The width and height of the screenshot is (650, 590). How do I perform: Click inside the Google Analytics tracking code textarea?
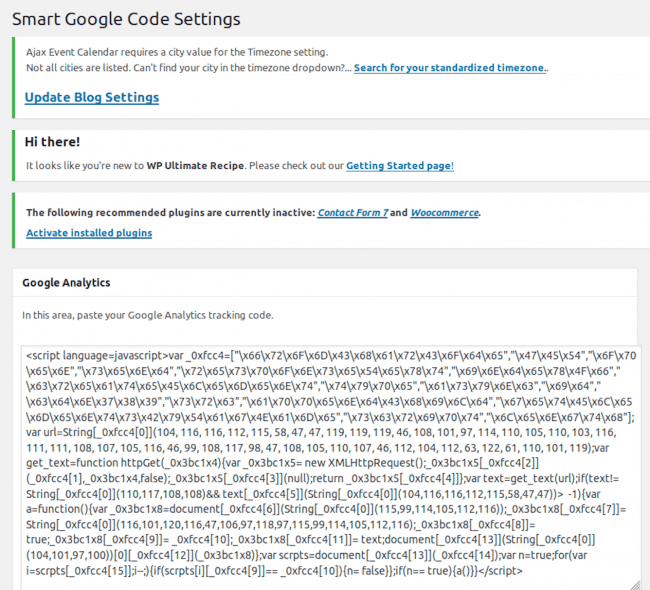click(330, 467)
